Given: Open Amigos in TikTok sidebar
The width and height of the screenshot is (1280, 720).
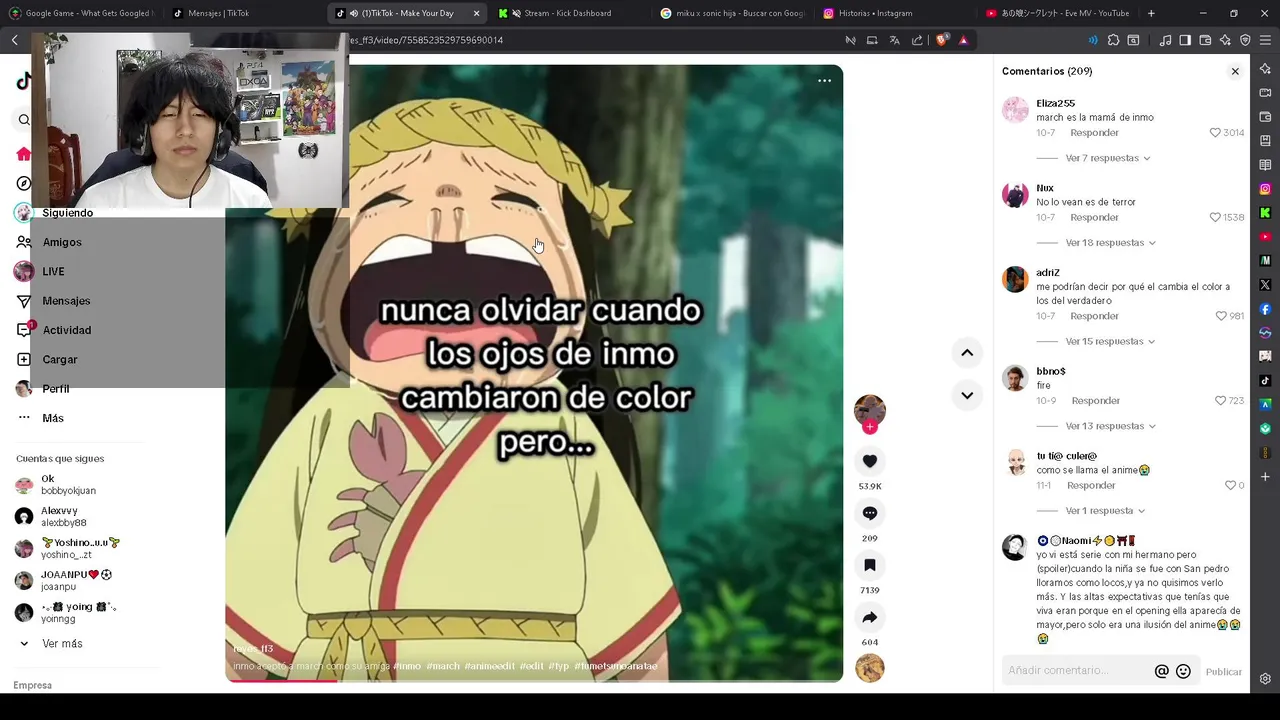Looking at the screenshot, I should tap(62, 242).
